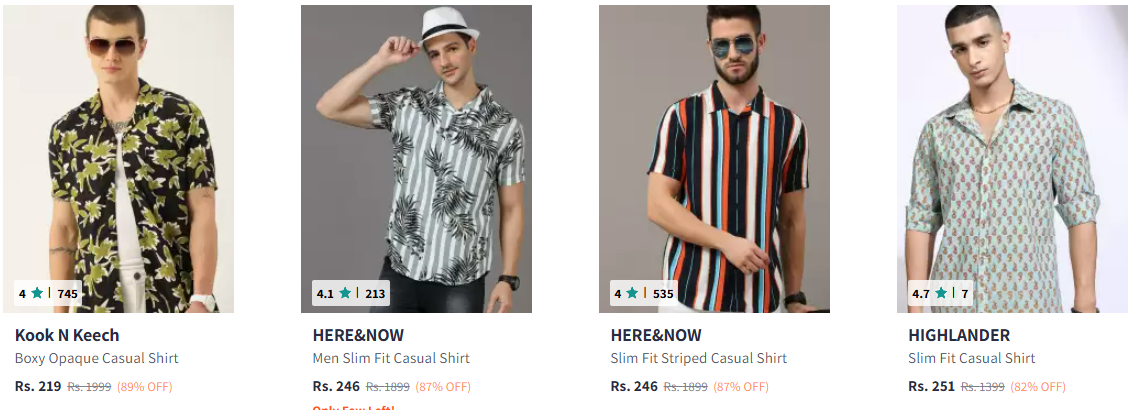Screen dimensions: 1134x410
Task: Click the HIGHLANDER brand name
Action: coord(959,336)
